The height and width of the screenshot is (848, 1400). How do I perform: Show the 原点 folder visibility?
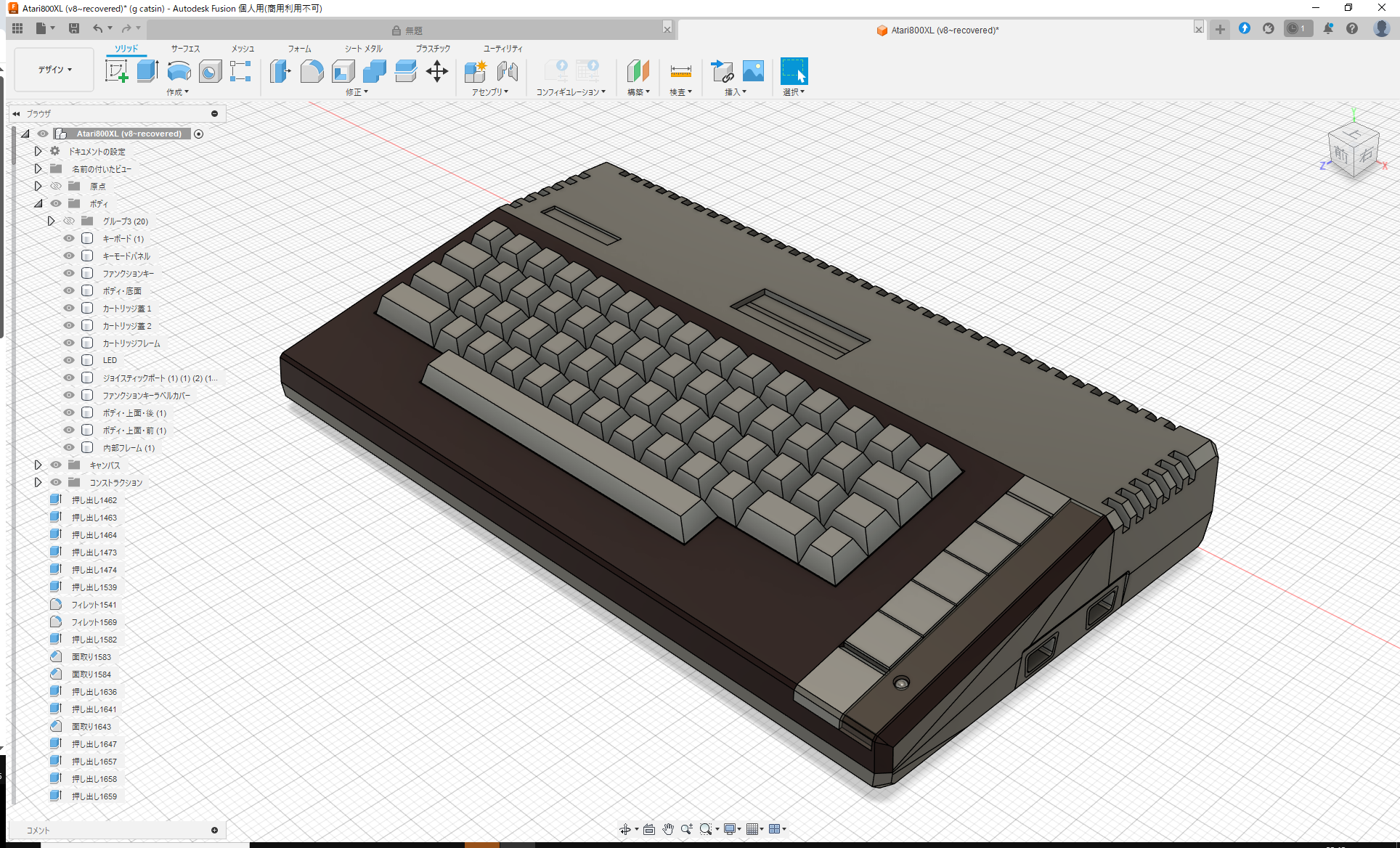pos(56,186)
